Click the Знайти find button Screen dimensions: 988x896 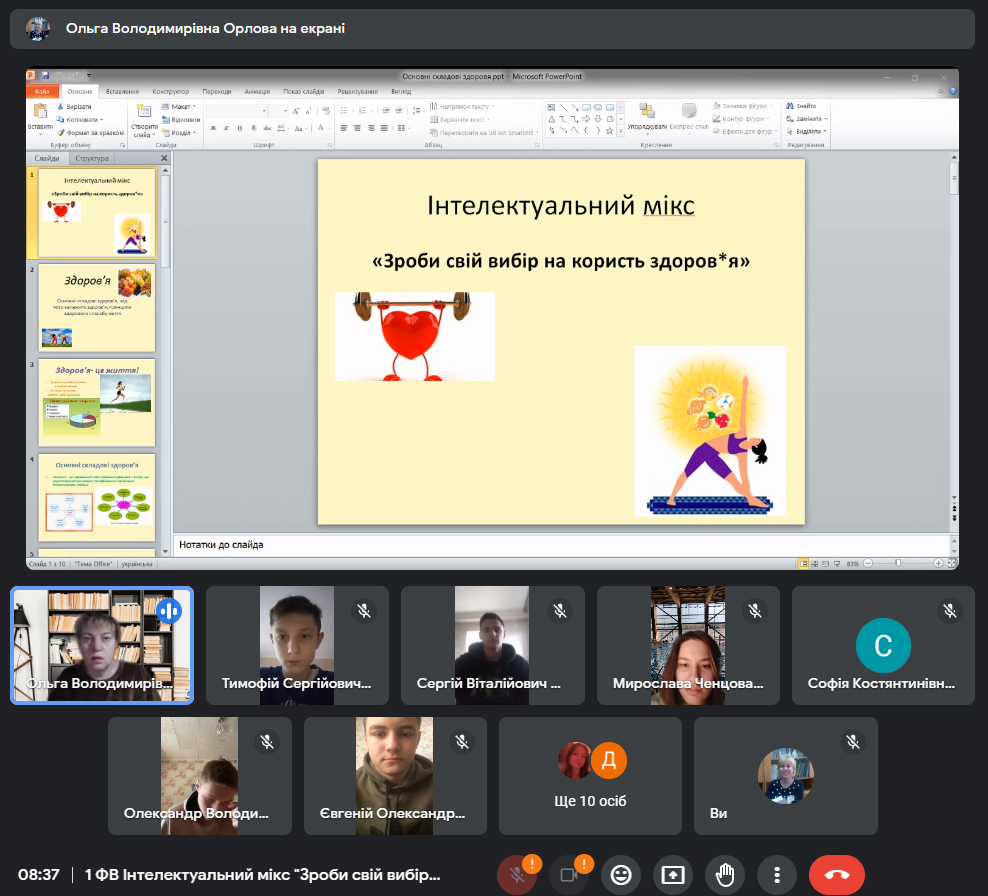802,106
